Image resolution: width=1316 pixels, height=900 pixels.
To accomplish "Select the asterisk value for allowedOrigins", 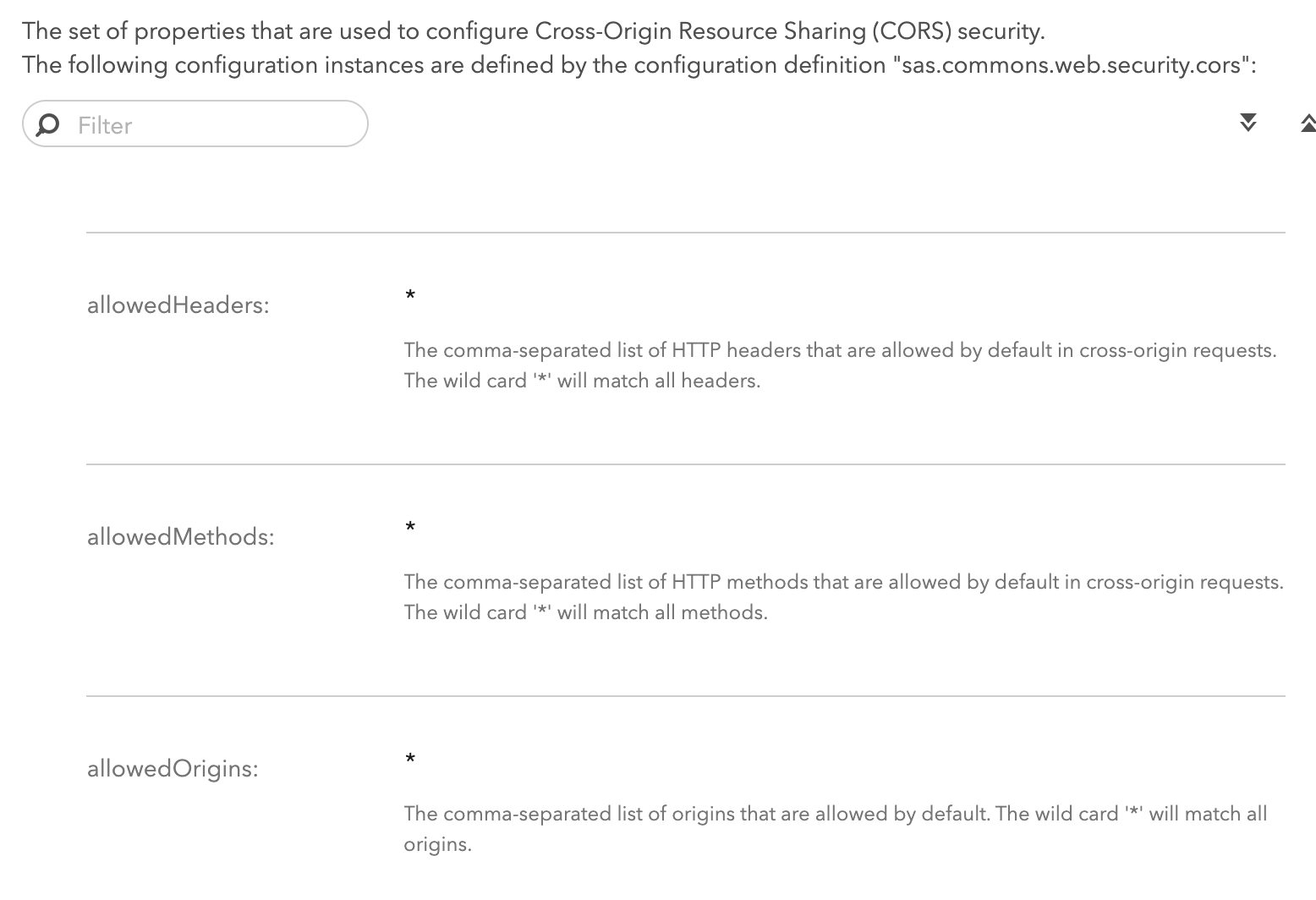I will pyautogui.click(x=410, y=760).
